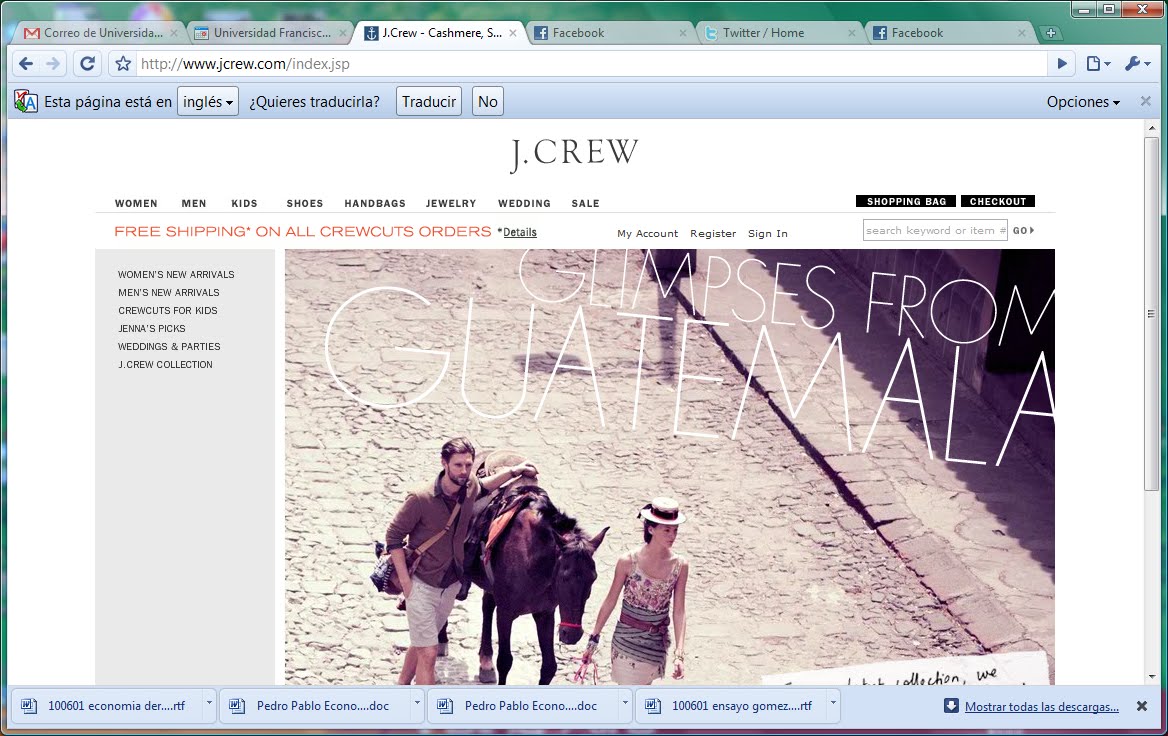Click No to decline translation
This screenshot has width=1168, height=736.
(x=488, y=101)
